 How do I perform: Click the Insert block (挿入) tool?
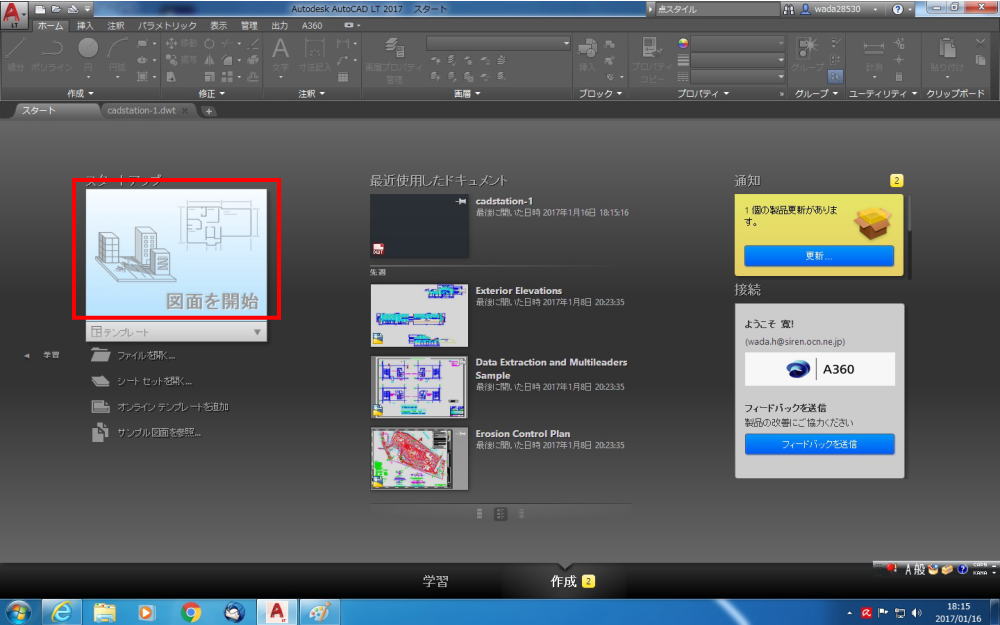pyautogui.click(x=587, y=54)
